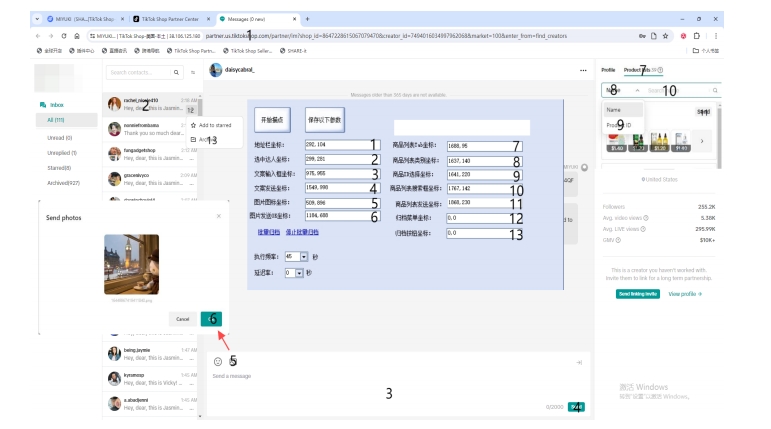Image resolution: width=771 pixels, height=429 pixels.
Task: Click the coordinate field showing 1688,95
Action: click(x=484, y=146)
